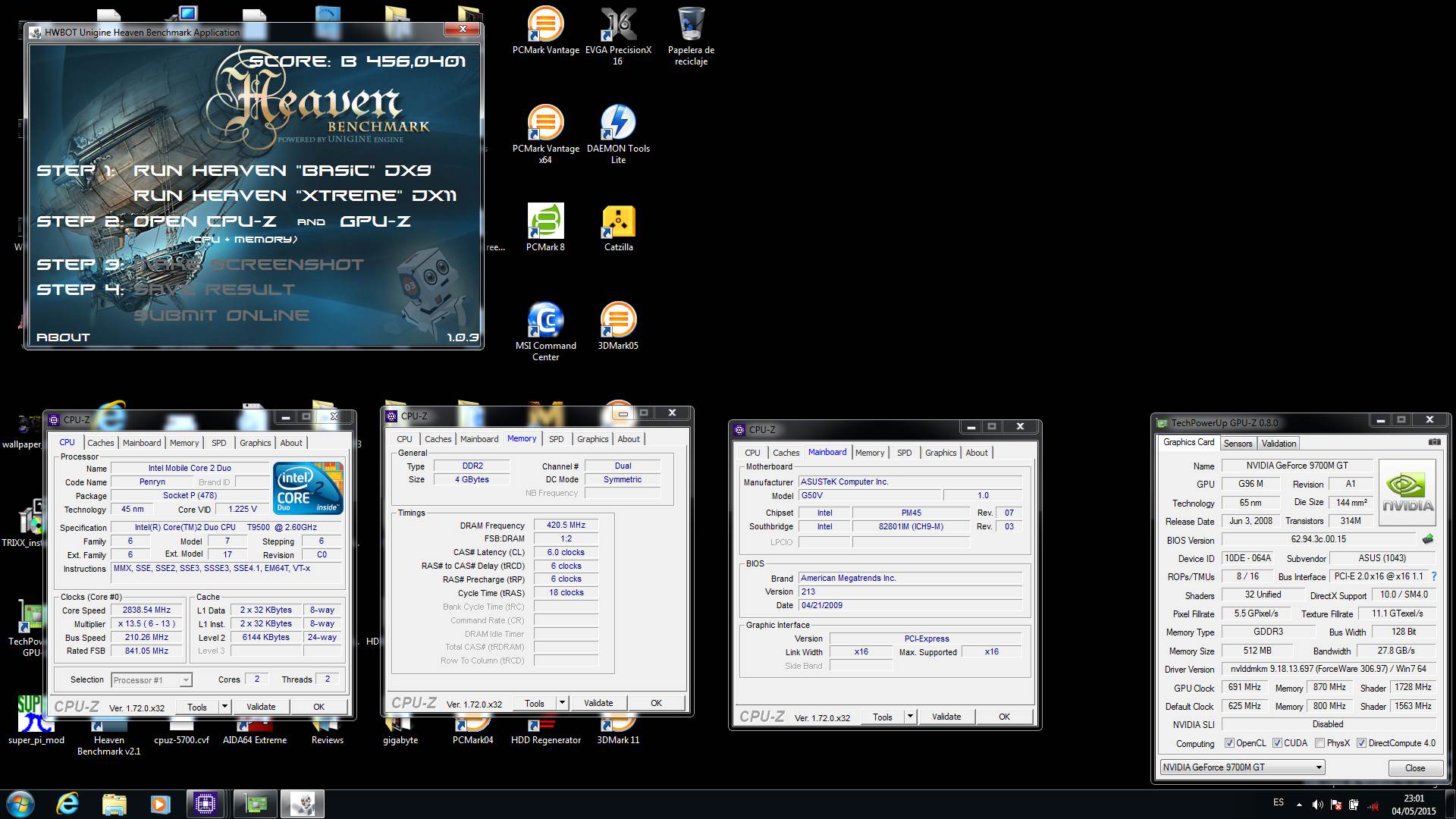1456x819 pixels.
Task: Open MSI Command Center shortcut
Action: (545, 331)
